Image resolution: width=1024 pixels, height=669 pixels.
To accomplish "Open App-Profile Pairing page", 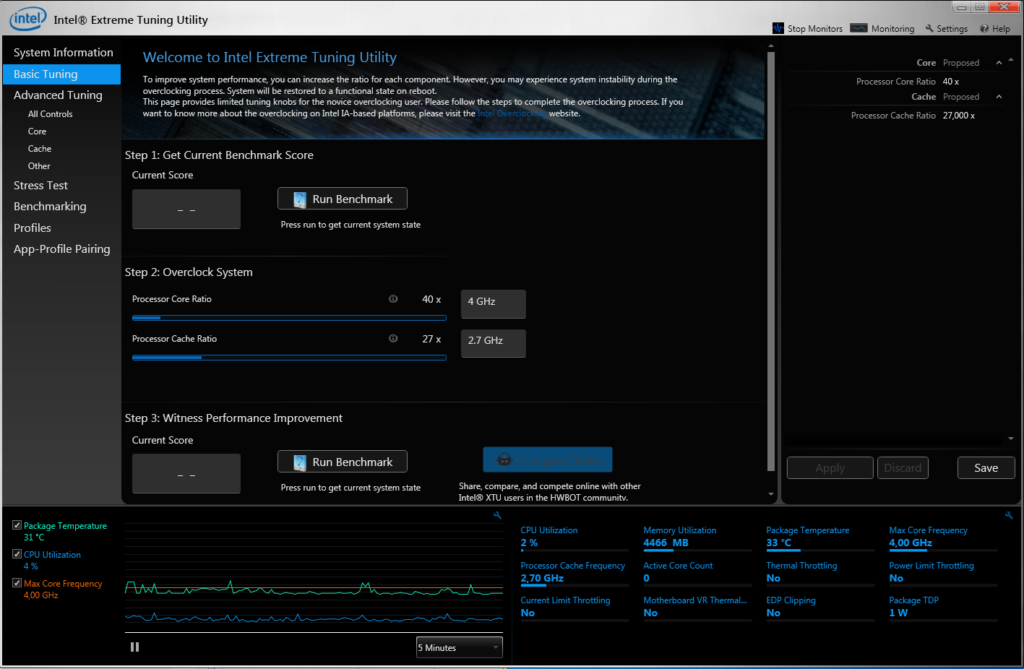I will [62, 249].
